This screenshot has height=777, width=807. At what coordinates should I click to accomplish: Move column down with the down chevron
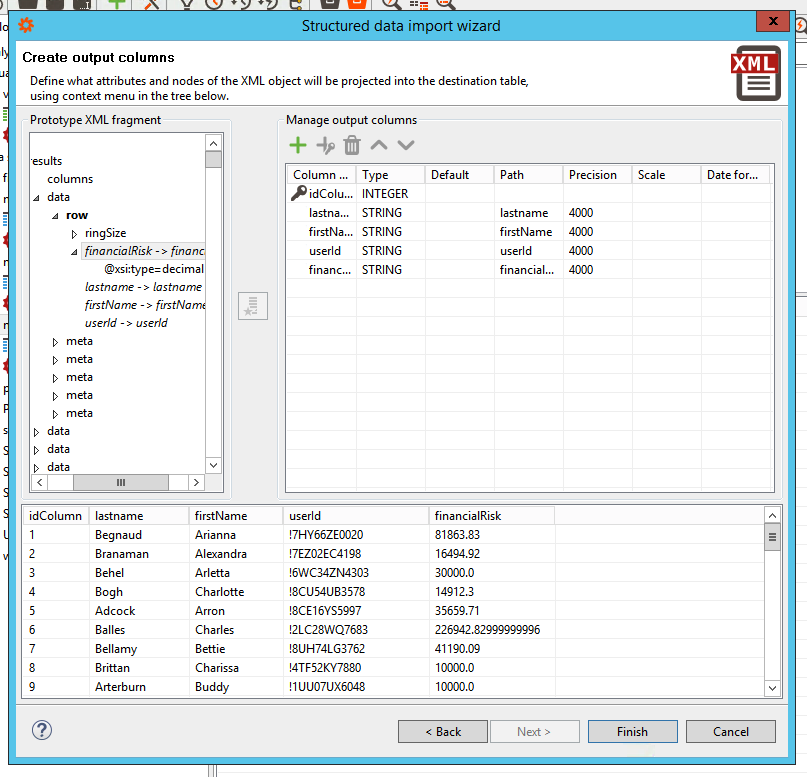(405, 146)
